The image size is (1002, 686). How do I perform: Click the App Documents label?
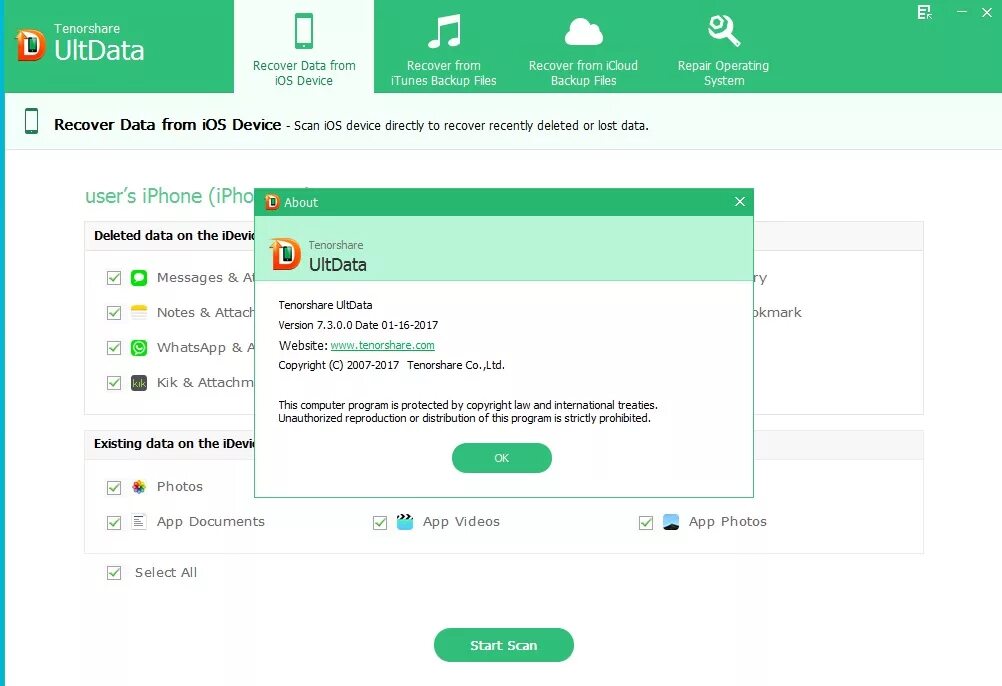[x=211, y=522]
